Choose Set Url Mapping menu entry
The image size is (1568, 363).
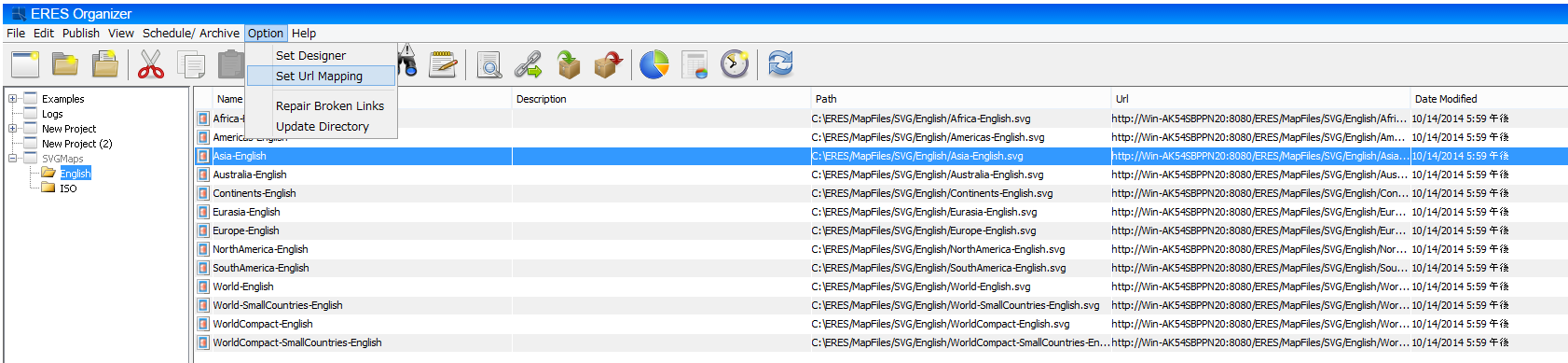[x=322, y=77]
